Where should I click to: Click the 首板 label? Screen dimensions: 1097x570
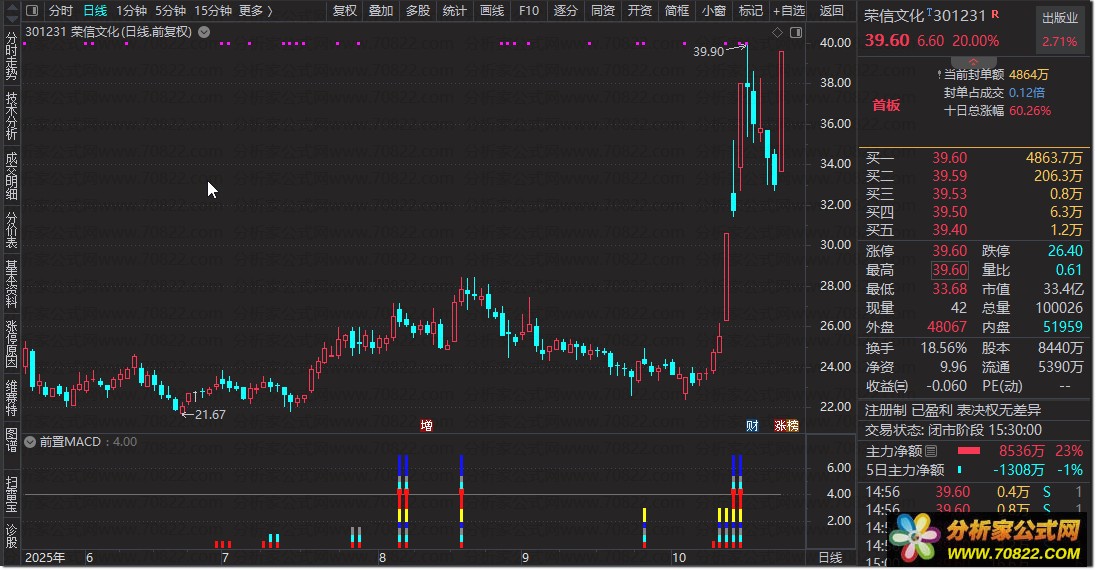[x=886, y=106]
